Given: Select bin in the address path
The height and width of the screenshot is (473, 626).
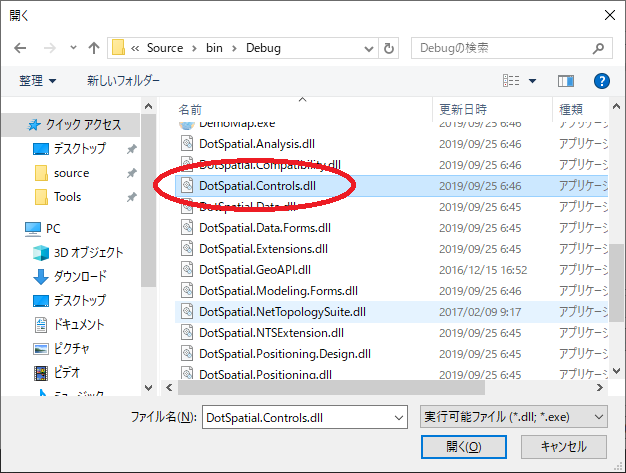Looking at the screenshot, I should click(x=214, y=48).
